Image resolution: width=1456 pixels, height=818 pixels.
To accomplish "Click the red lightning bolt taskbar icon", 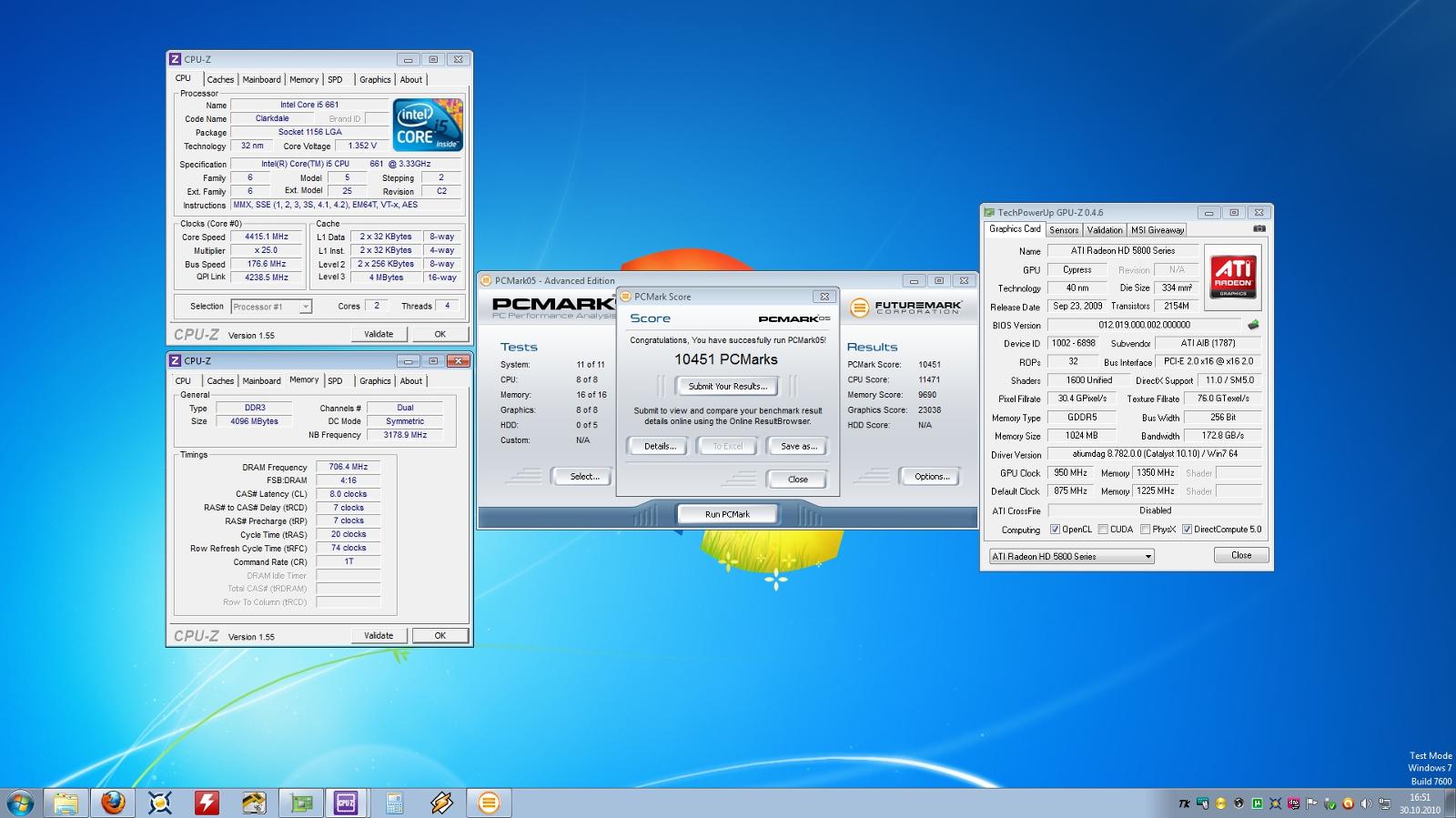I will (x=207, y=803).
